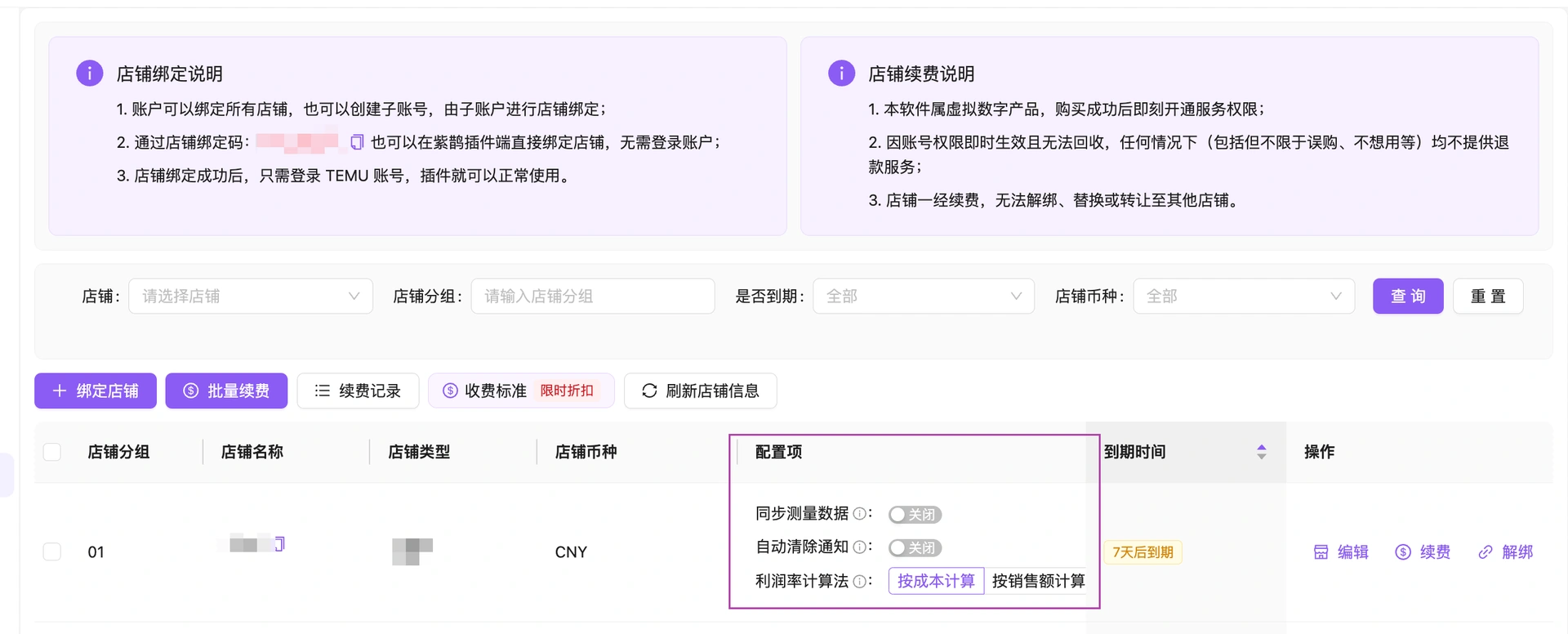Check the row 01 store checkbox
Image resolution: width=1568 pixels, height=634 pixels.
52,551
